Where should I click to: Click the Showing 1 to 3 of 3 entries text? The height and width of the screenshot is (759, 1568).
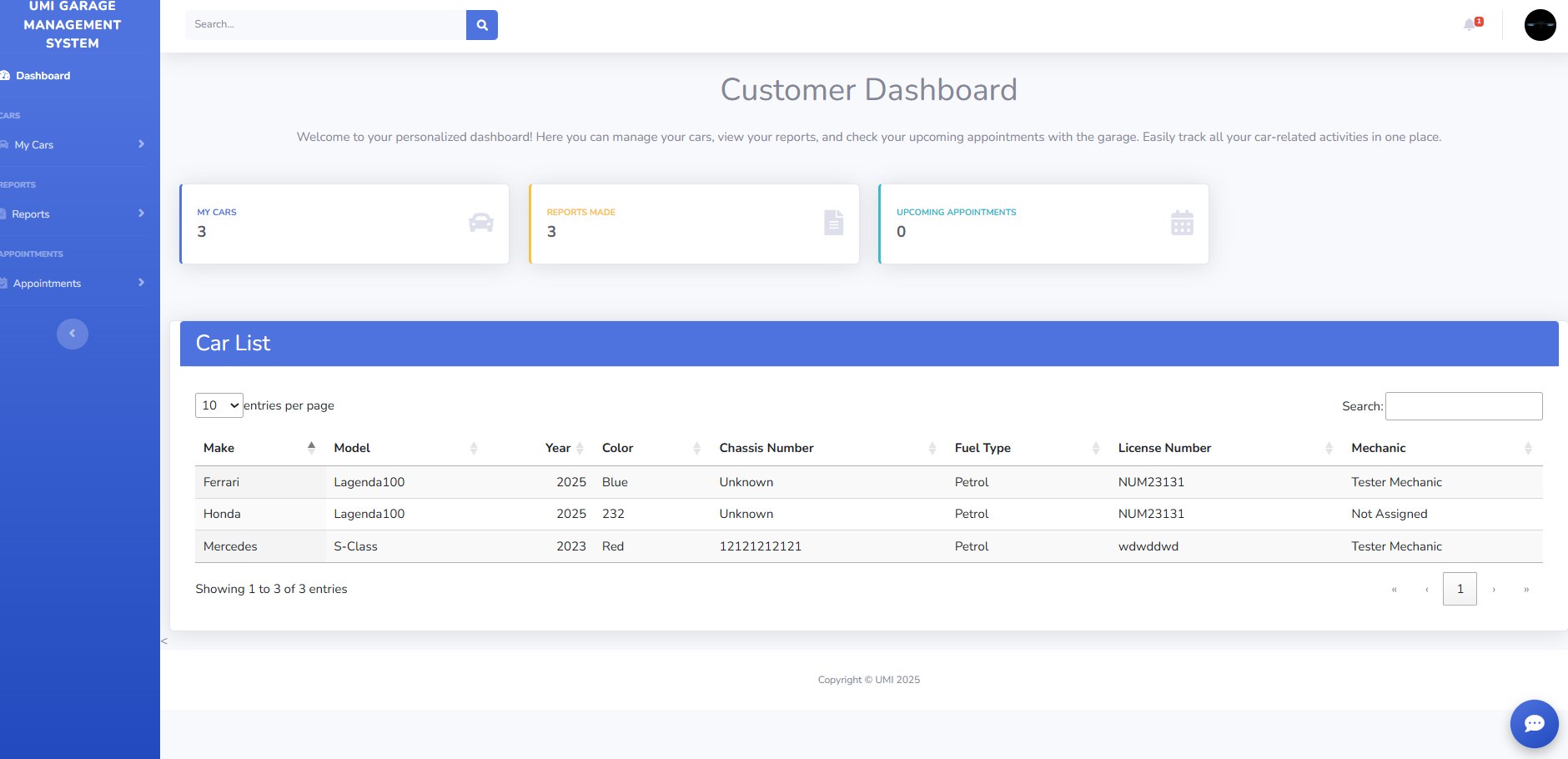[x=271, y=589]
